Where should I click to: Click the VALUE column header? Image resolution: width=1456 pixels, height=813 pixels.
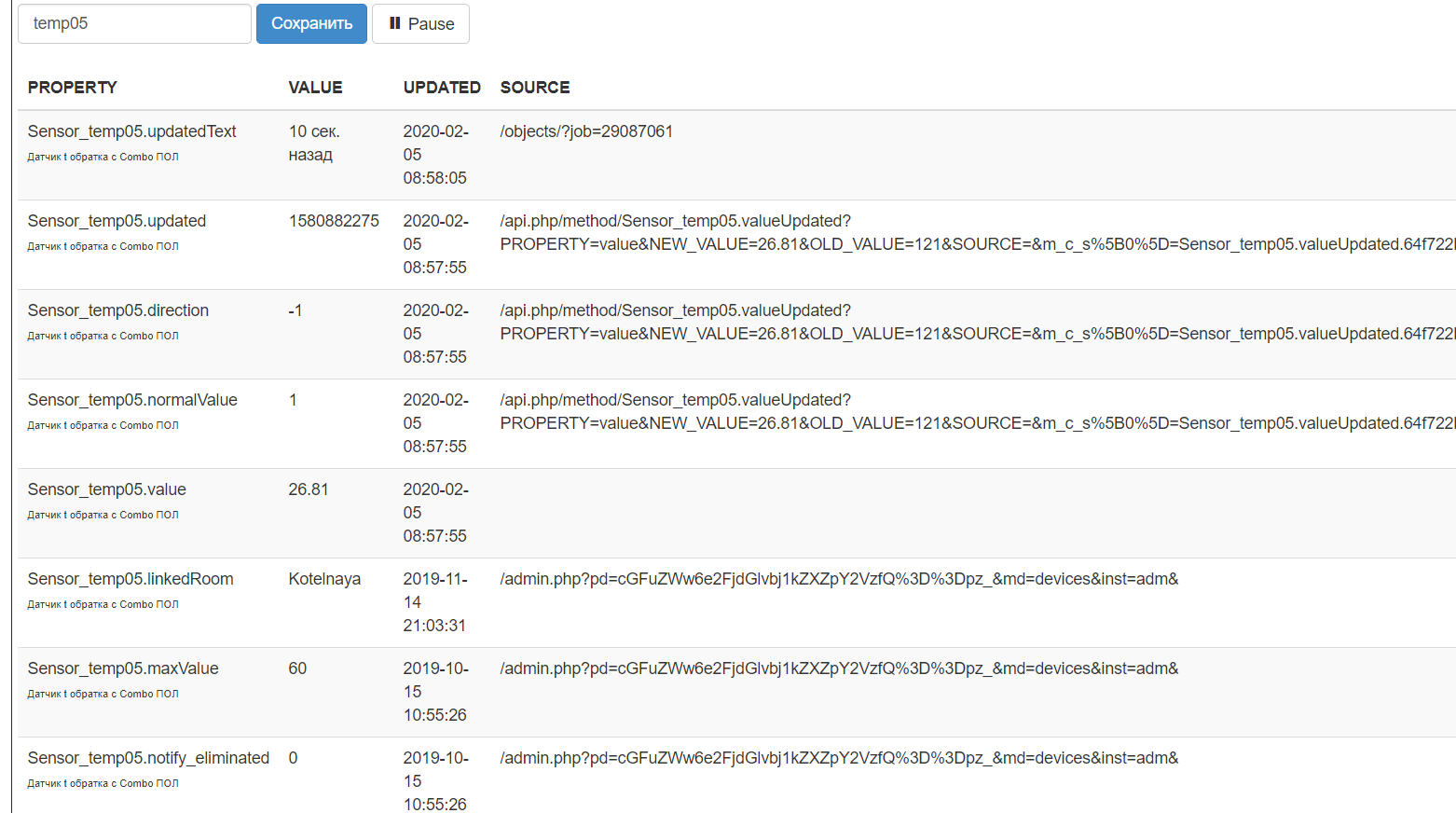[315, 88]
